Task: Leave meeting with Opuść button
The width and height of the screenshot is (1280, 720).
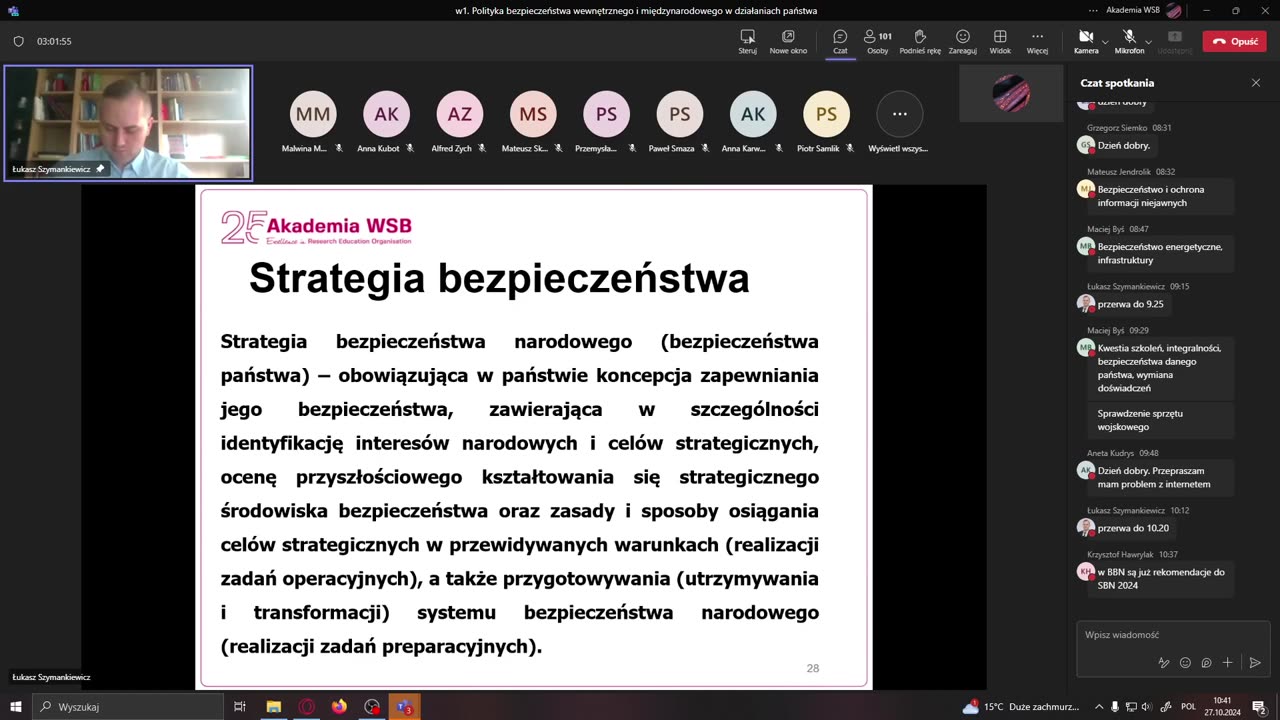Action: click(x=1234, y=41)
